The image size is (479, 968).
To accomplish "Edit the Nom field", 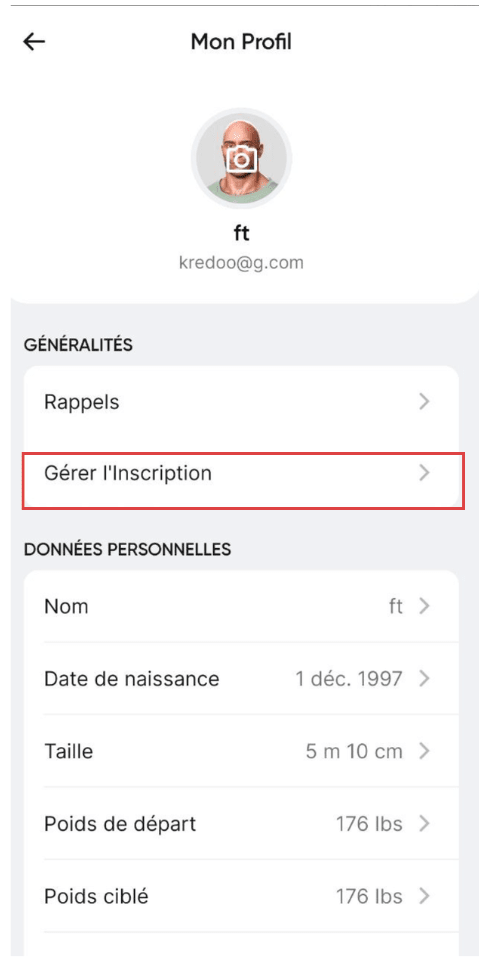I will click(x=241, y=606).
